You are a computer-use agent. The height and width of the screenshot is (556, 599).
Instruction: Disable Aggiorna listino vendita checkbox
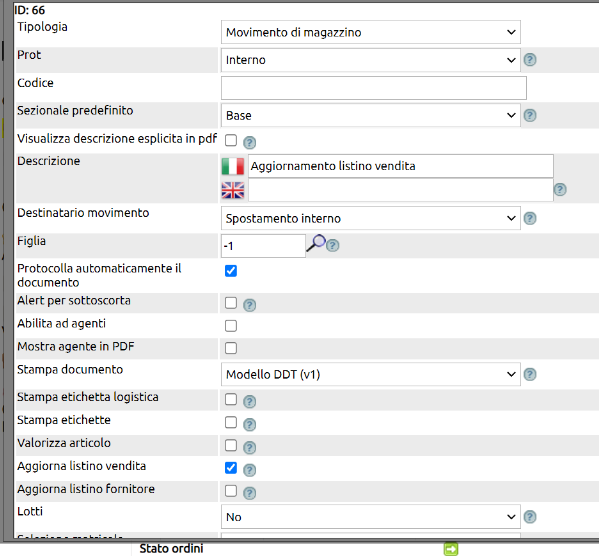pyautogui.click(x=231, y=468)
